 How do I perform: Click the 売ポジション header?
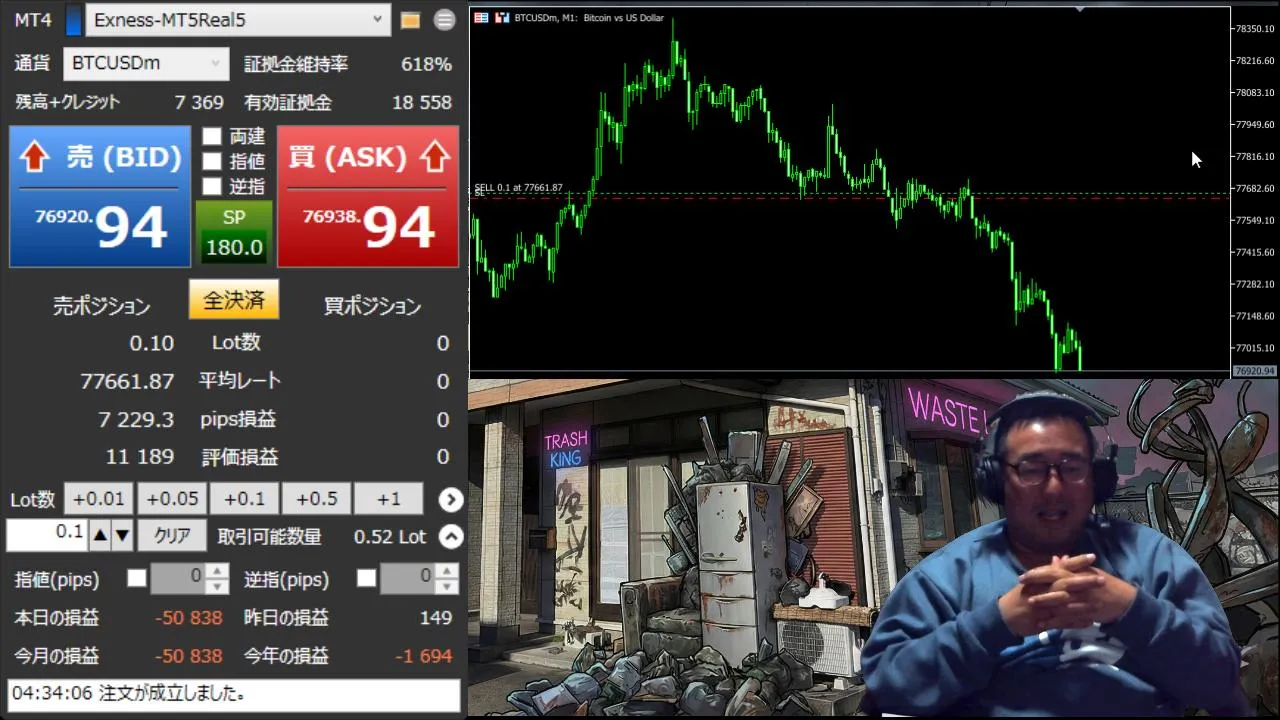[102, 306]
